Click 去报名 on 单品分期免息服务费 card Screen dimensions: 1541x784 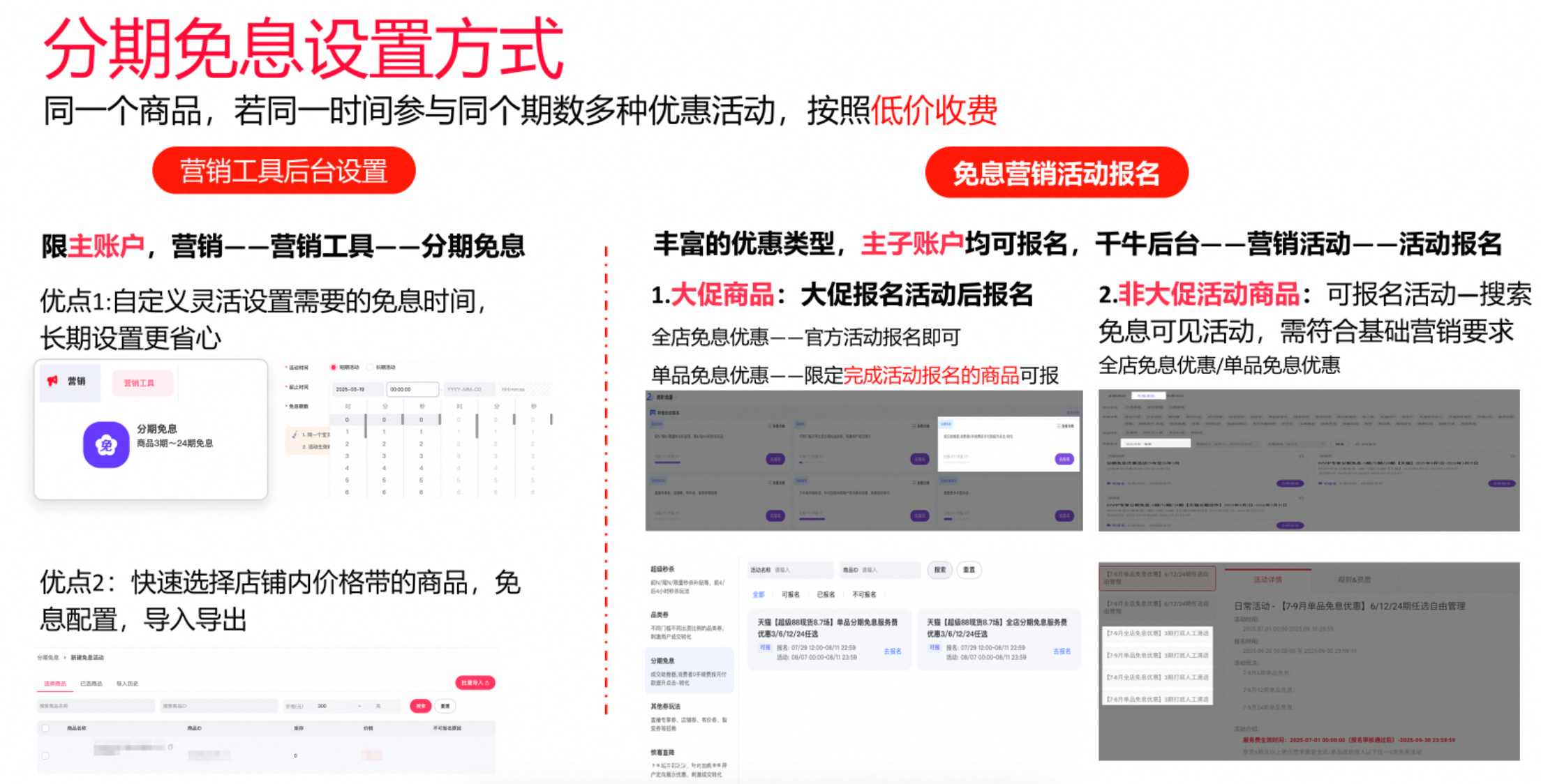pos(893,651)
